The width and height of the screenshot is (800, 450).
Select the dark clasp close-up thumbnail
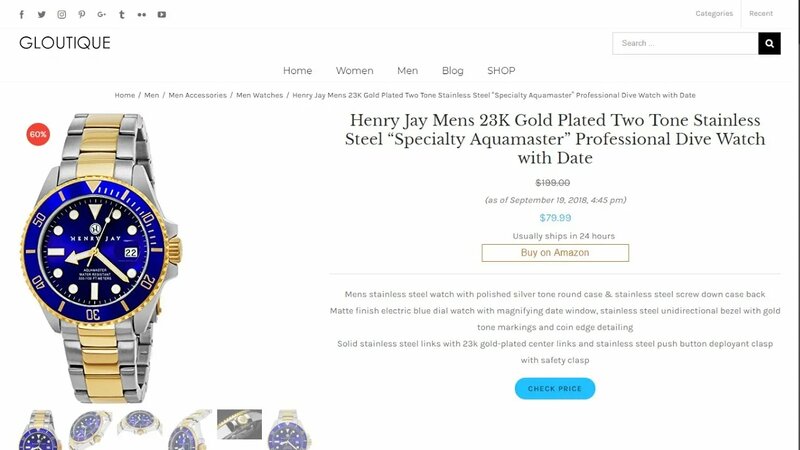[239, 424]
